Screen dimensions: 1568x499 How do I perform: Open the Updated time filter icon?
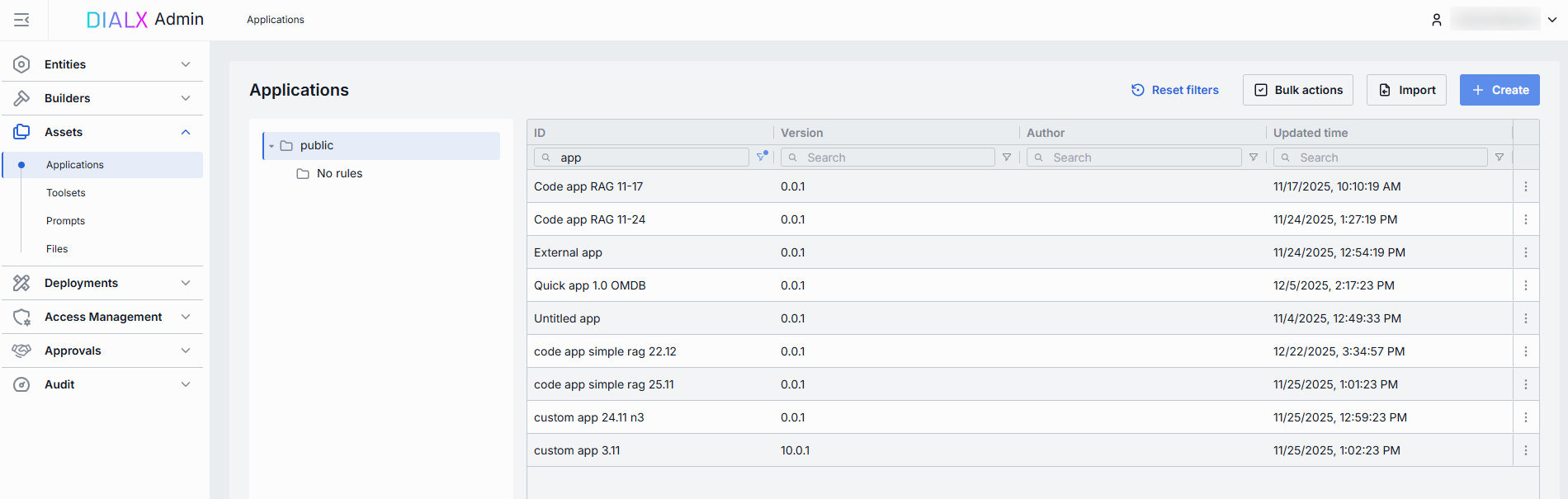click(x=1499, y=158)
